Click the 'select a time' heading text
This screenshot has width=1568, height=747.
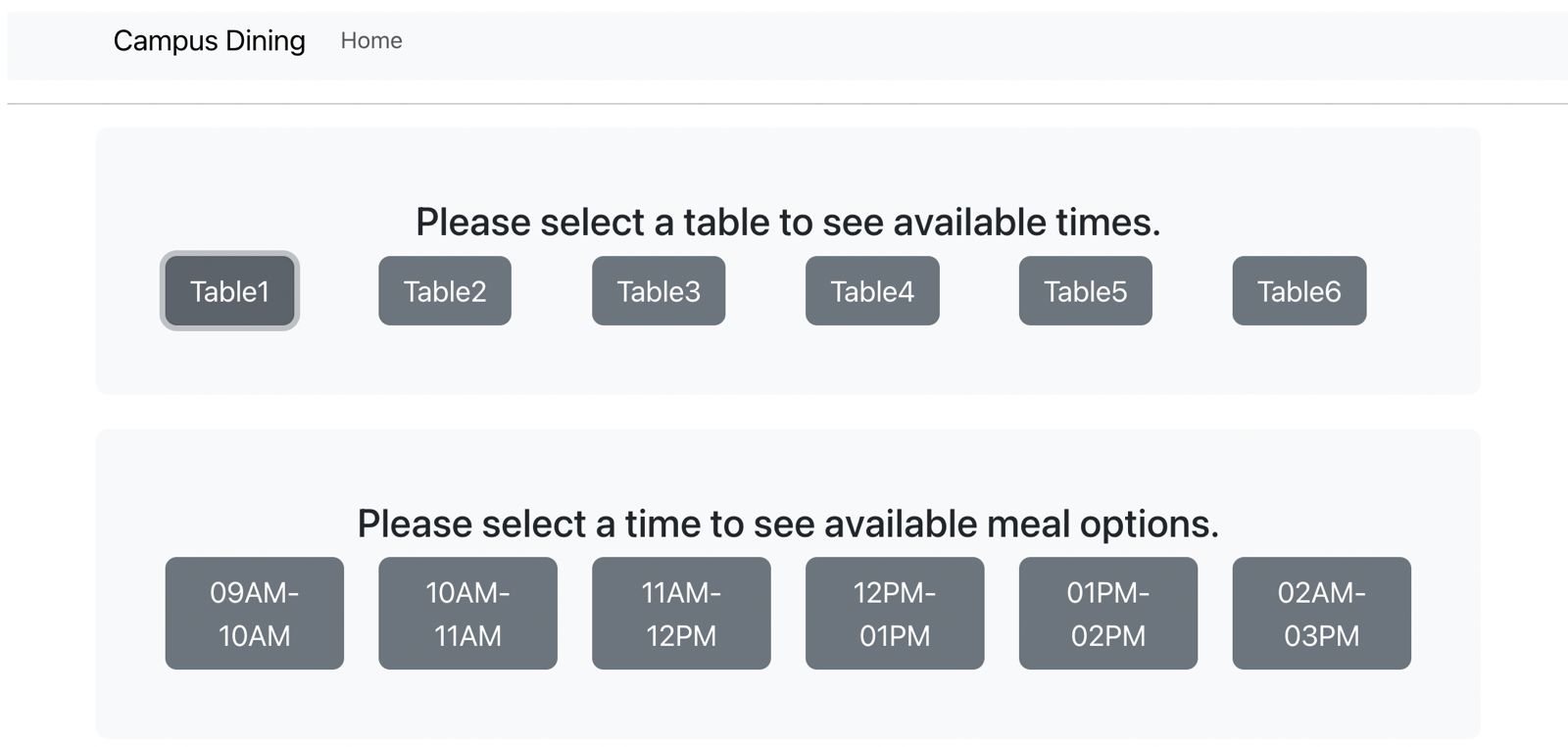(x=788, y=524)
